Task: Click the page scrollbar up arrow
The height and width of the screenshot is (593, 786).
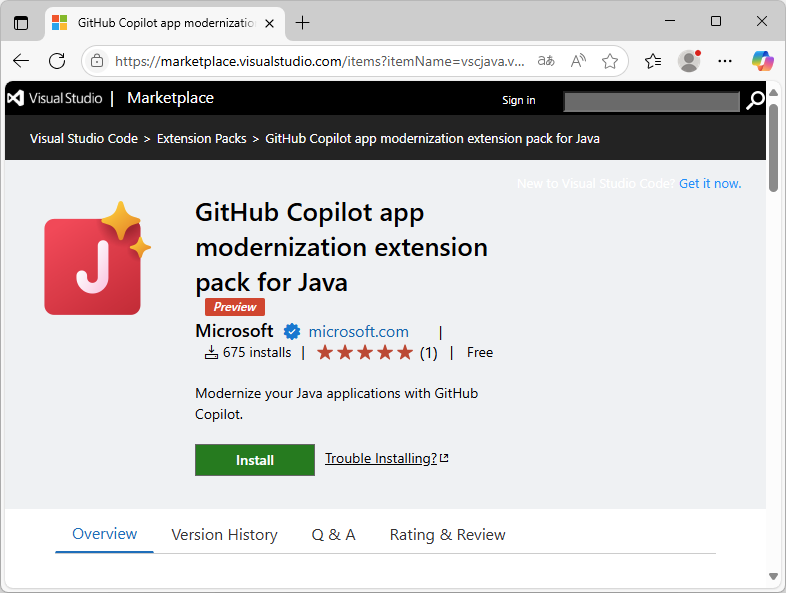Action: point(773,93)
